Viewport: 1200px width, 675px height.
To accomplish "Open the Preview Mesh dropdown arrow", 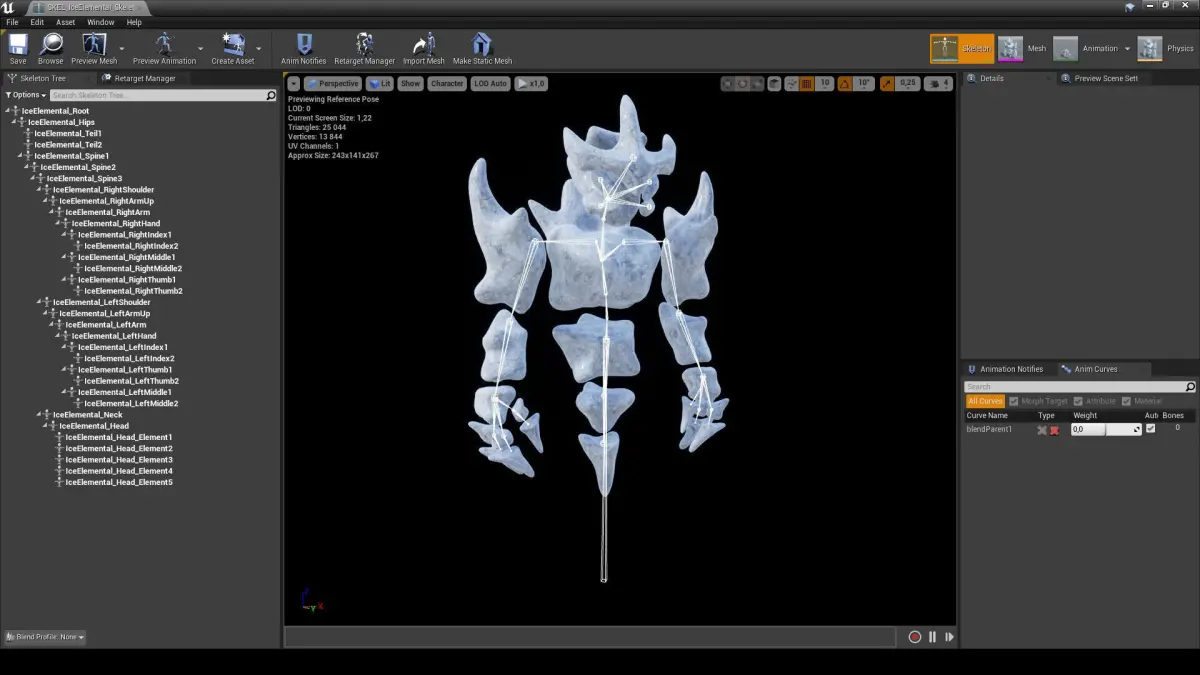I will pos(122,47).
